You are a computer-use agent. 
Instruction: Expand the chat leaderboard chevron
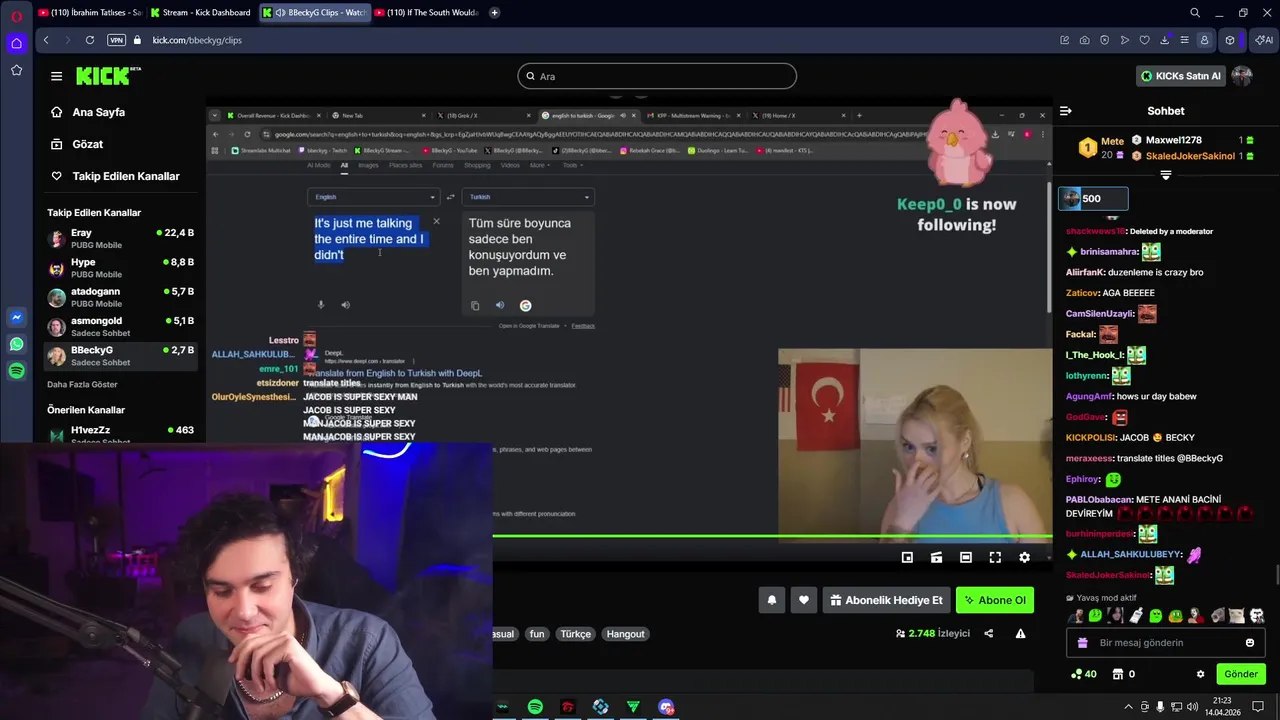point(1165,175)
